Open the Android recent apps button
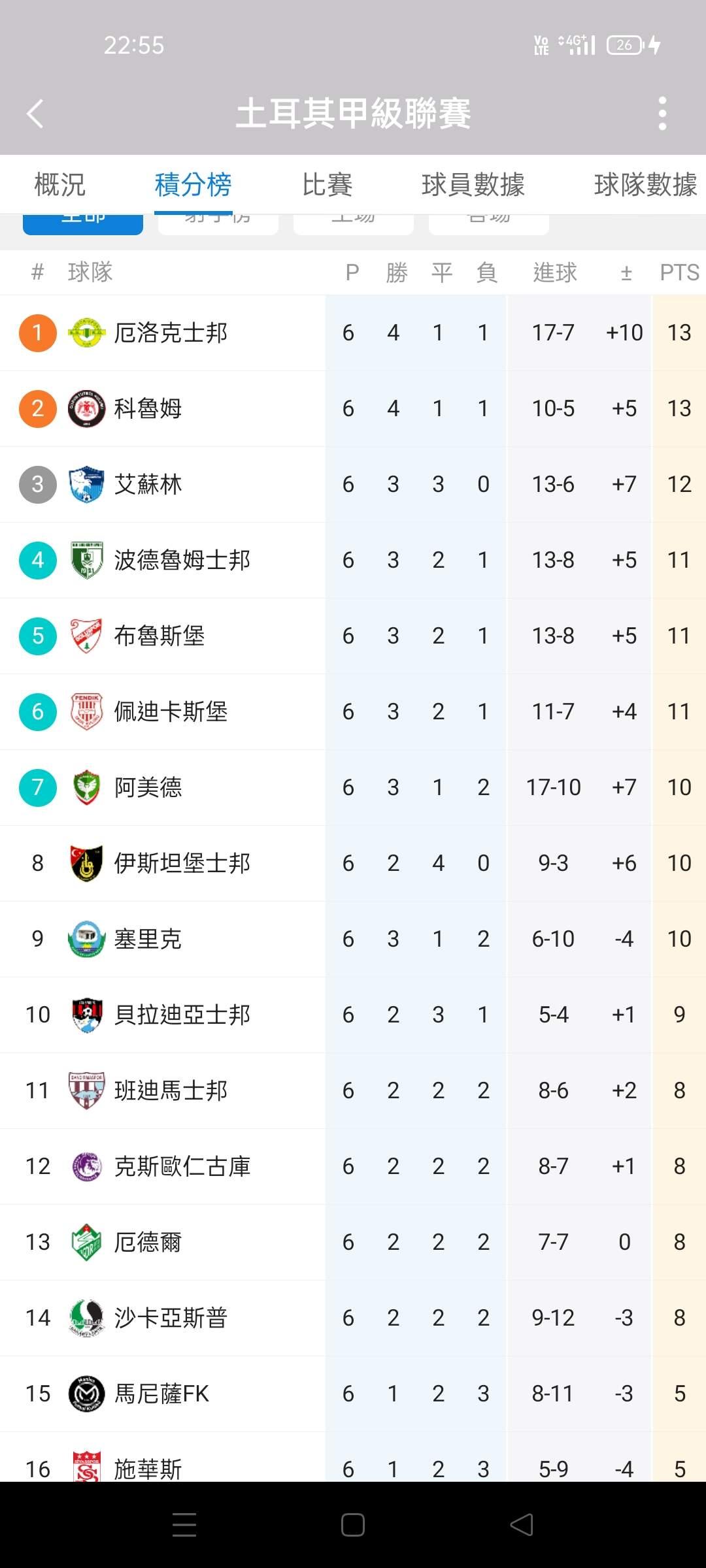 point(184,1525)
